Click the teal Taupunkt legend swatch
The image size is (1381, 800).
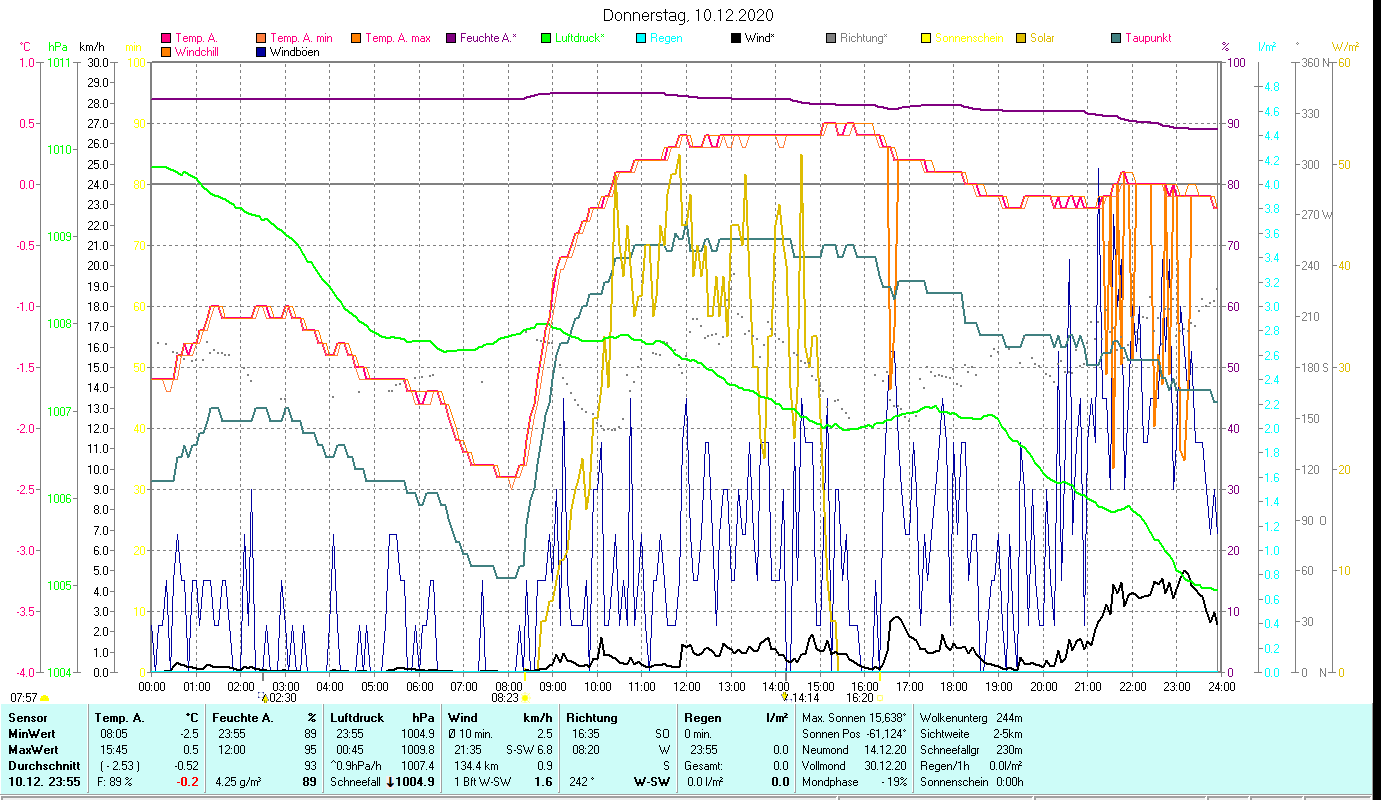(x=1115, y=38)
